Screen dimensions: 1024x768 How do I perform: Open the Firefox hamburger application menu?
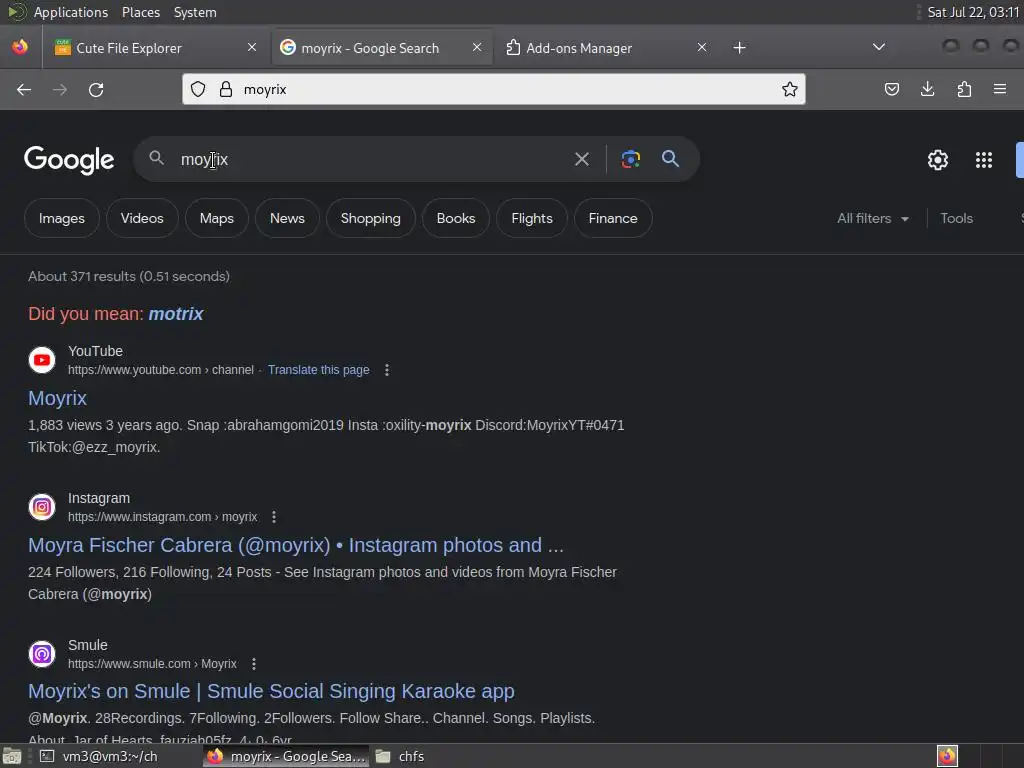pyautogui.click(x=1000, y=89)
